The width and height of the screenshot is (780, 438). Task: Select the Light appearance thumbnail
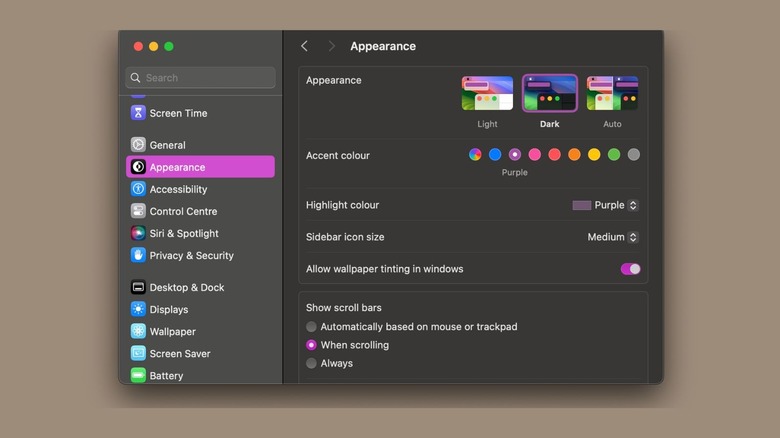pos(487,94)
